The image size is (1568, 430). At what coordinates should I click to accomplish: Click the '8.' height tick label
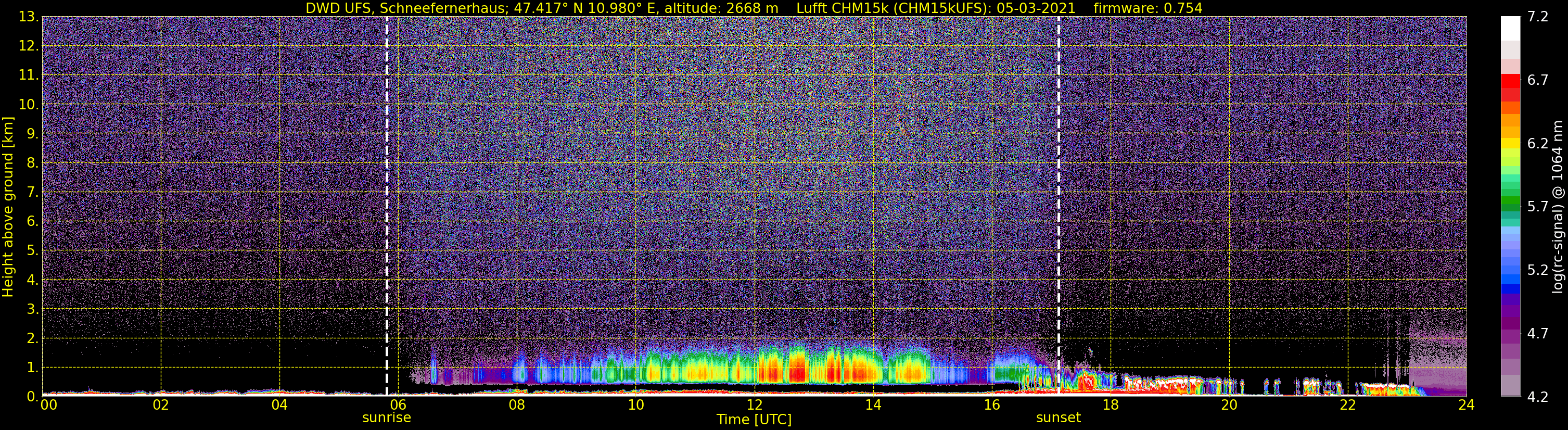point(32,162)
